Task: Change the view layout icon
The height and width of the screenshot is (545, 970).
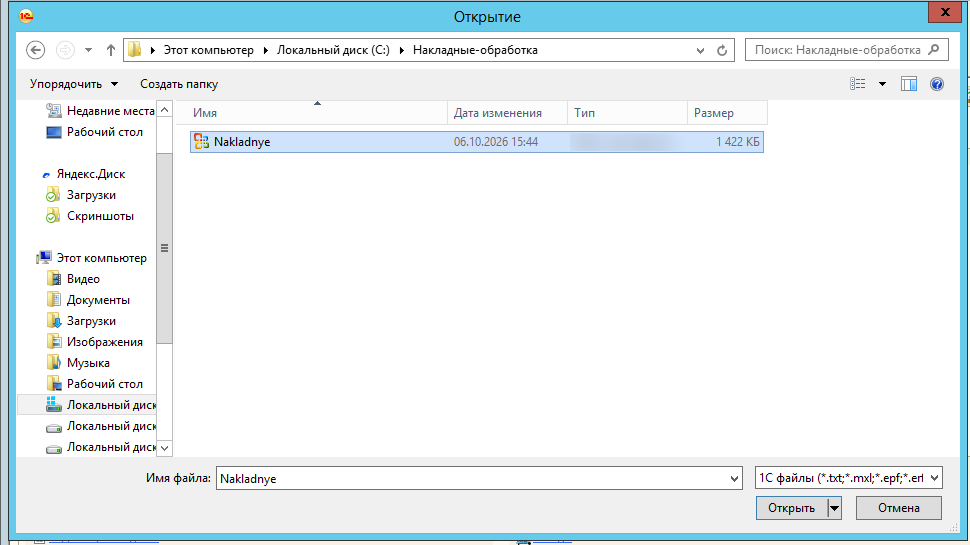Action: point(857,84)
